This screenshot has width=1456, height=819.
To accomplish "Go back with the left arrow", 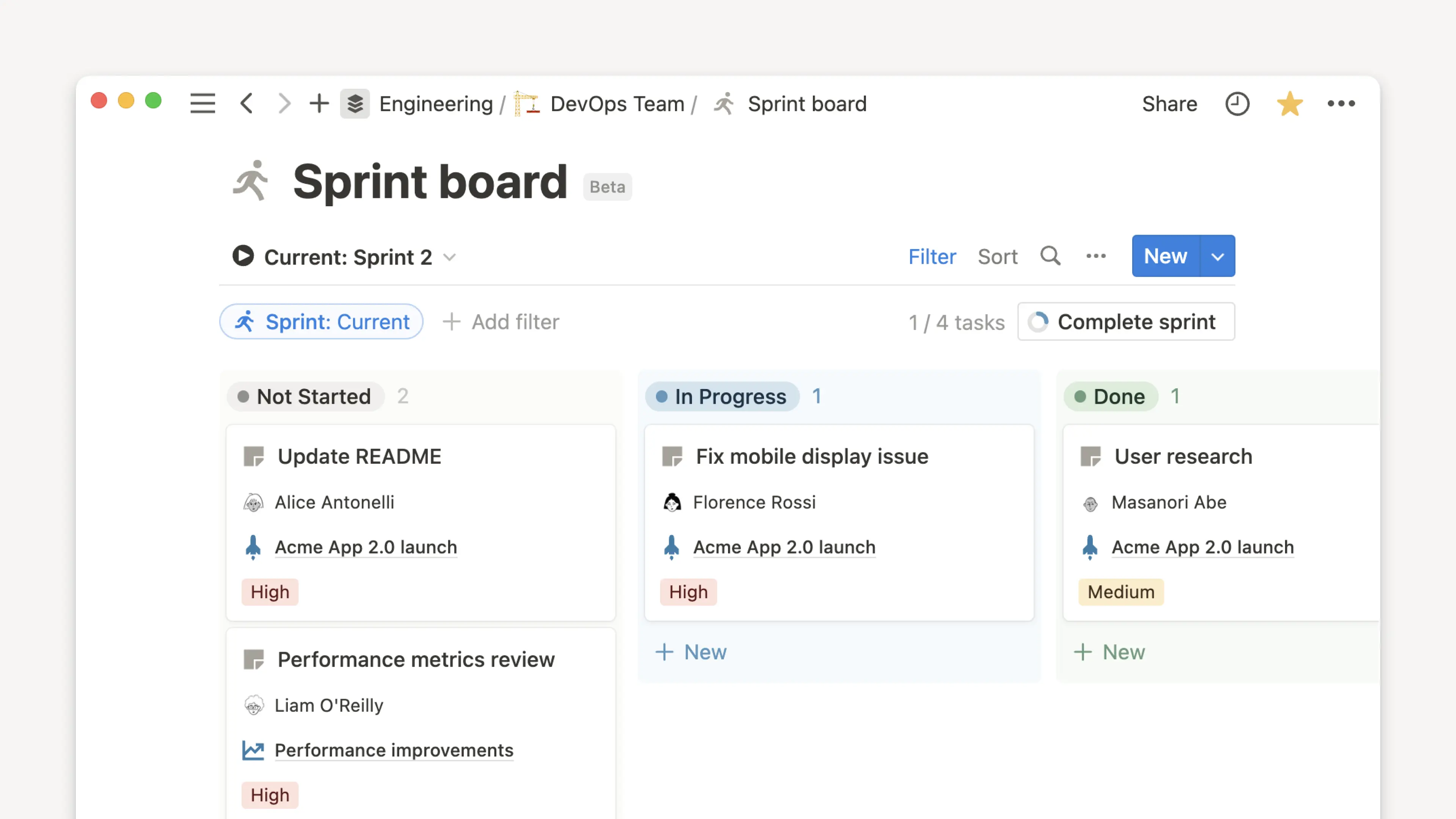I will 247,104.
